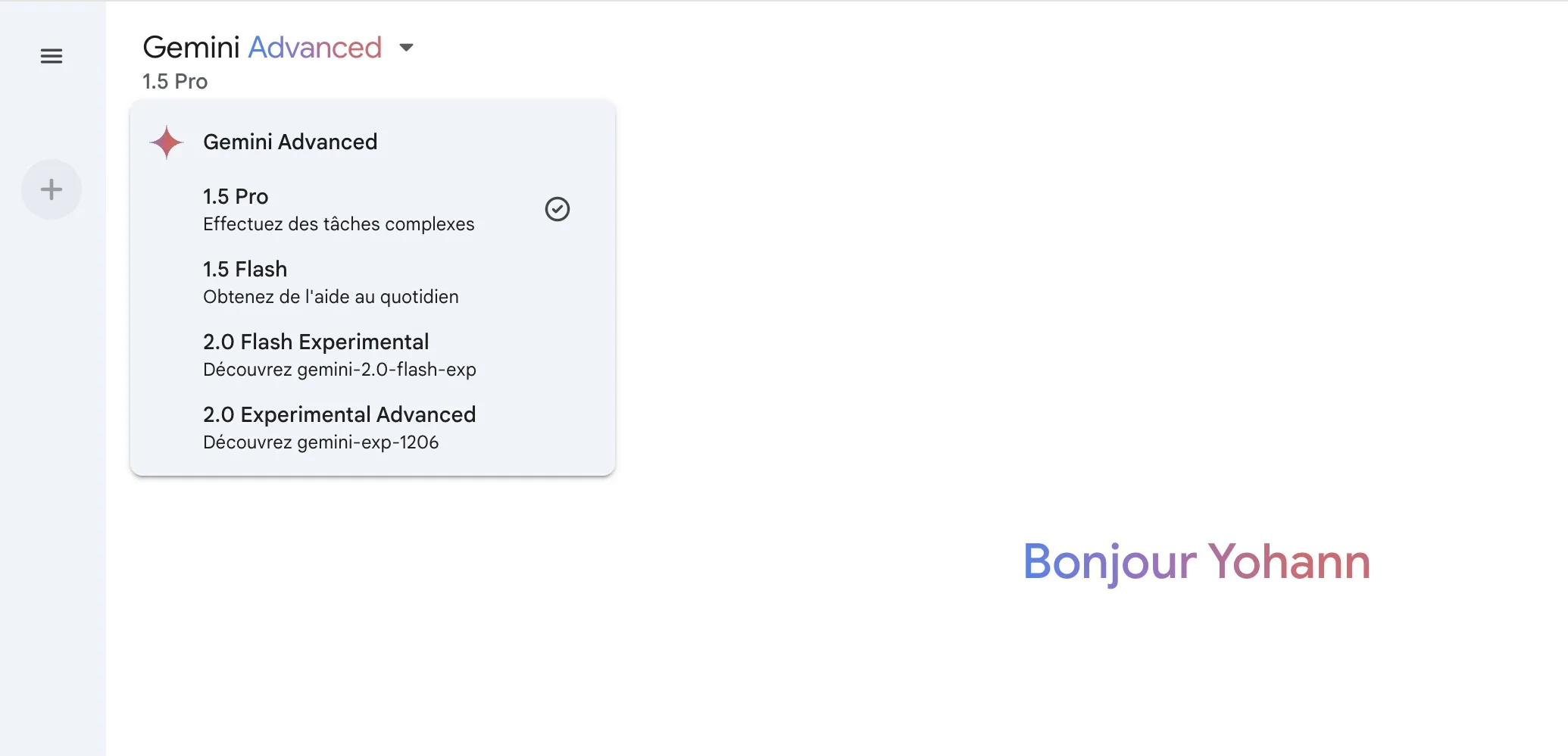Click 'Découvrez gemini-exp-1206' description
This screenshot has height=756, width=1568.
[321, 442]
